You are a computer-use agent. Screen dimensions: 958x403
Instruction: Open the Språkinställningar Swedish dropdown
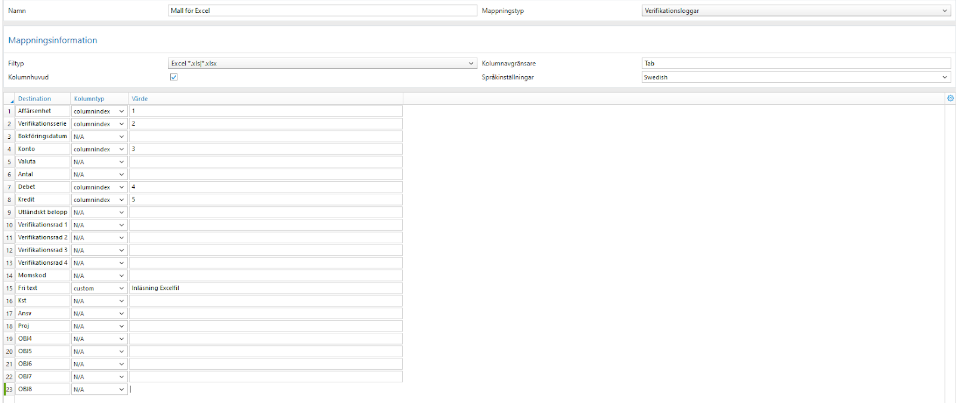coord(796,78)
